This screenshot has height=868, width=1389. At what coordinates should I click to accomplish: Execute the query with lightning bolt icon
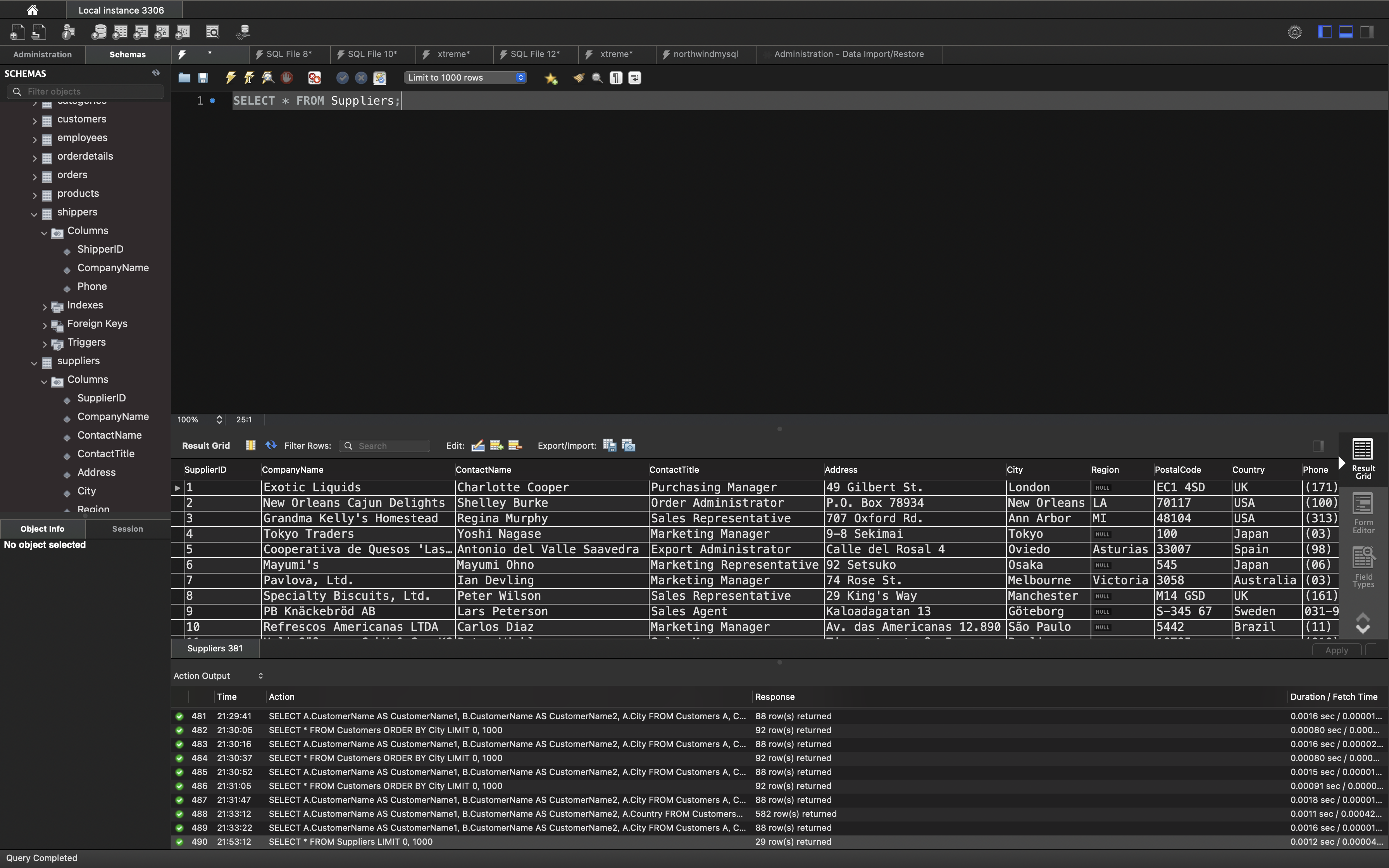[230, 77]
